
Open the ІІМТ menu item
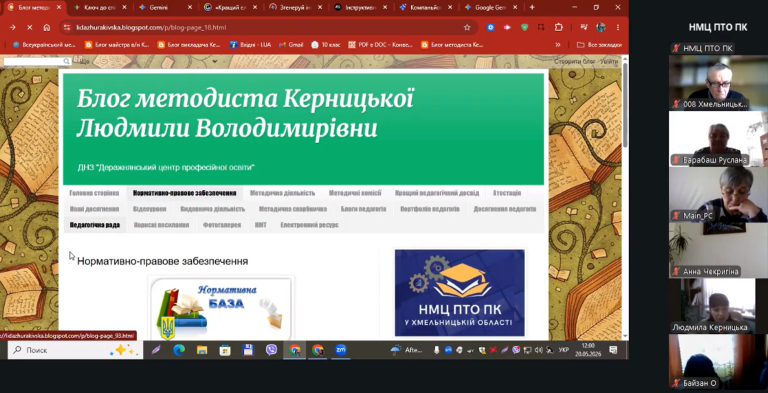(261, 225)
